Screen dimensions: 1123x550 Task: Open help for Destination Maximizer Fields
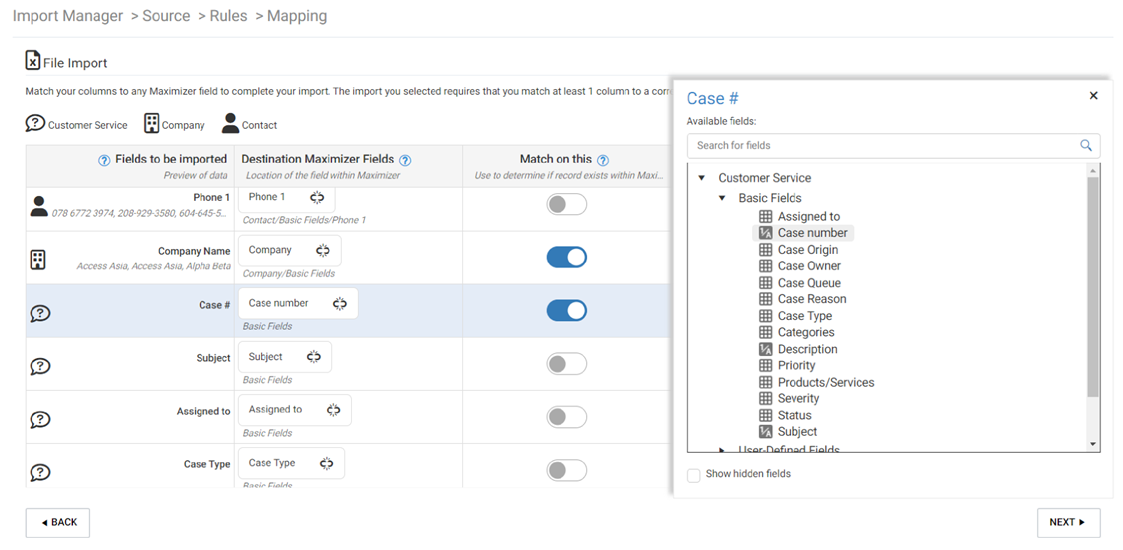tap(405, 160)
